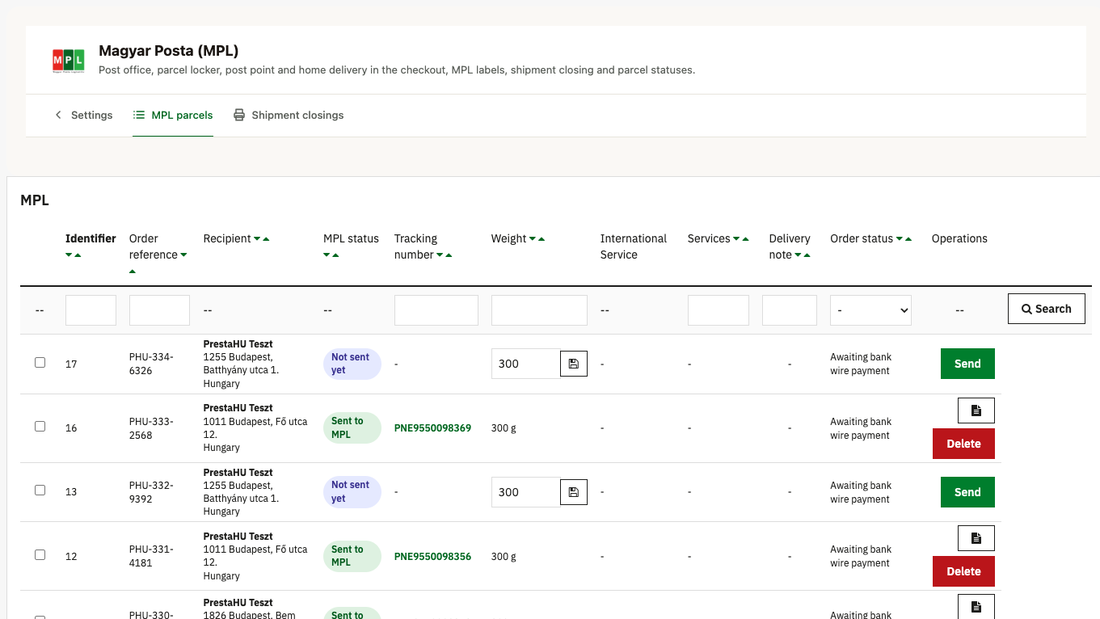Open tracking number PNE9550098356
The width and height of the screenshot is (1100, 619).
click(433, 557)
